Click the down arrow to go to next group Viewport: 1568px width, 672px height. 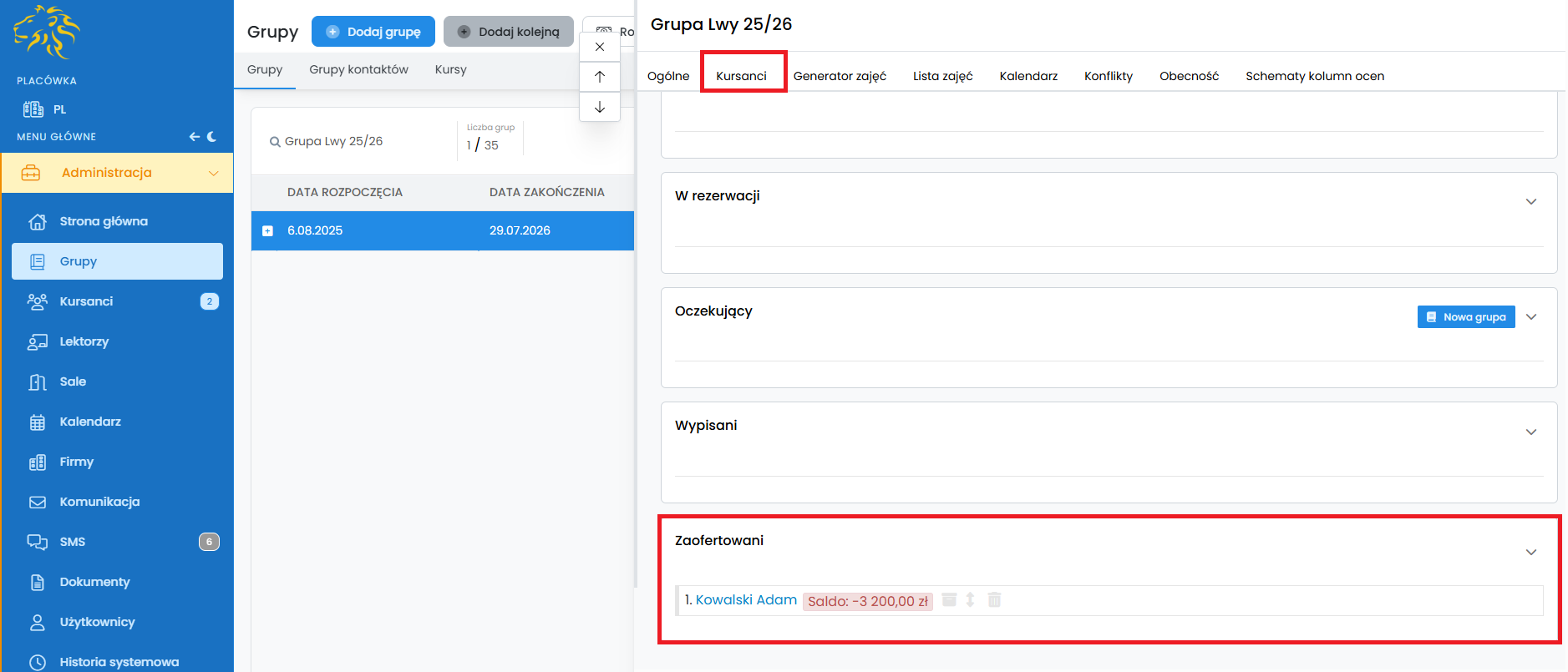point(600,107)
